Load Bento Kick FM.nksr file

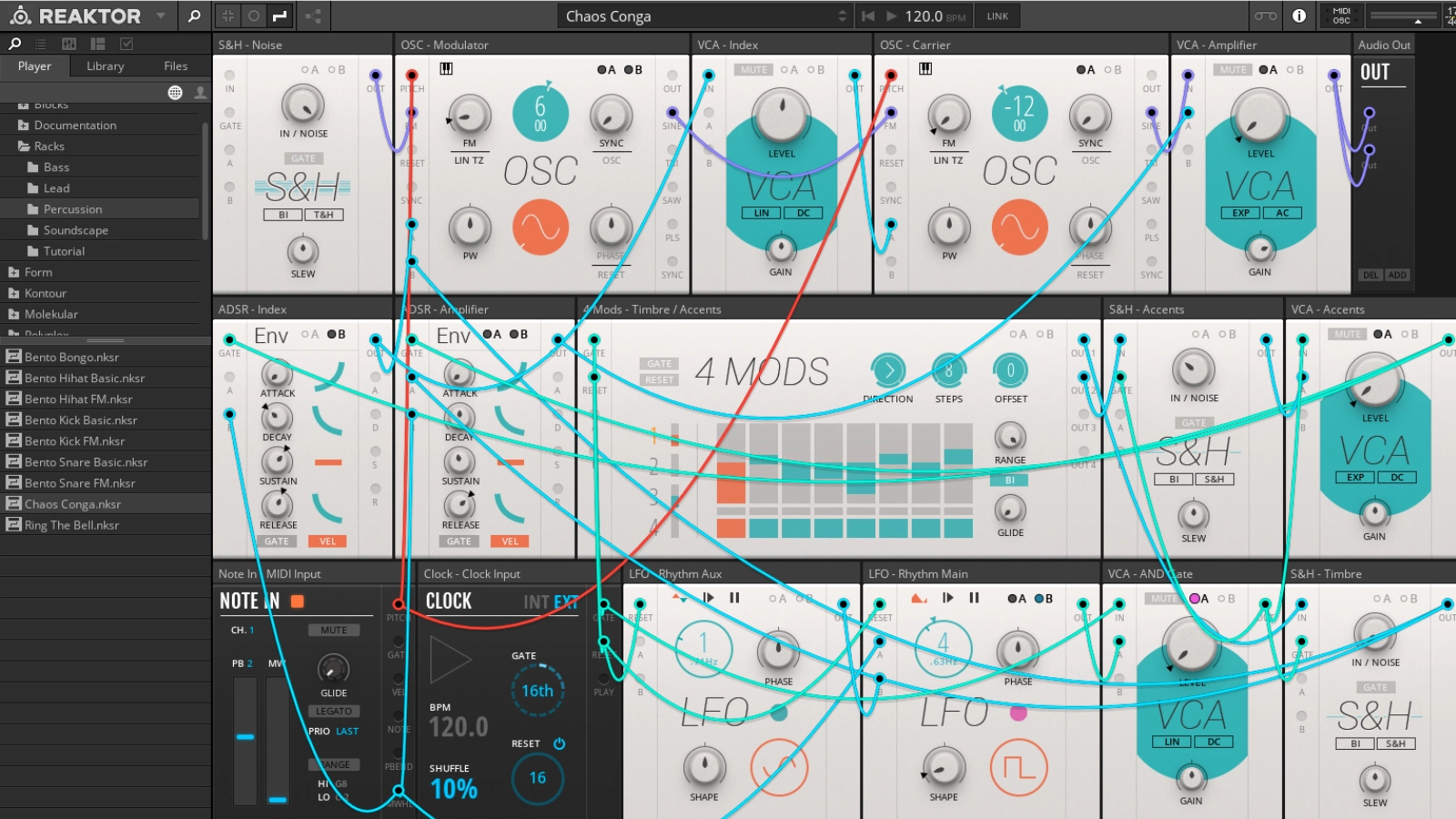point(106,441)
